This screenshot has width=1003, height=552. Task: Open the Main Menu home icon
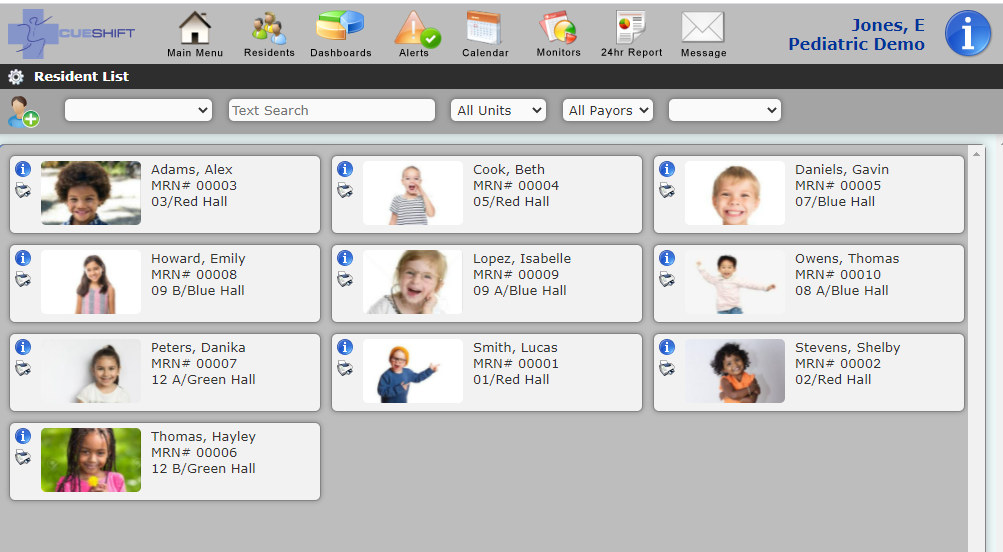(x=194, y=28)
